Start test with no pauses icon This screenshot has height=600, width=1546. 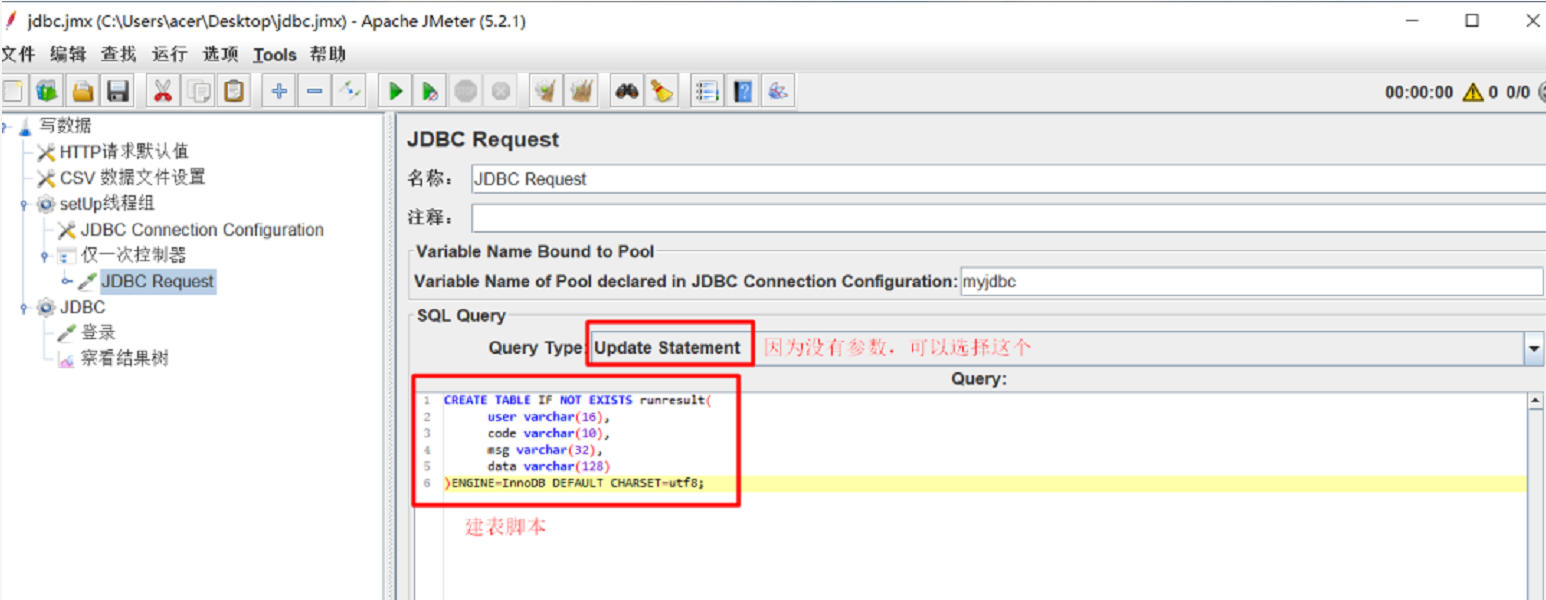click(430, 92)
